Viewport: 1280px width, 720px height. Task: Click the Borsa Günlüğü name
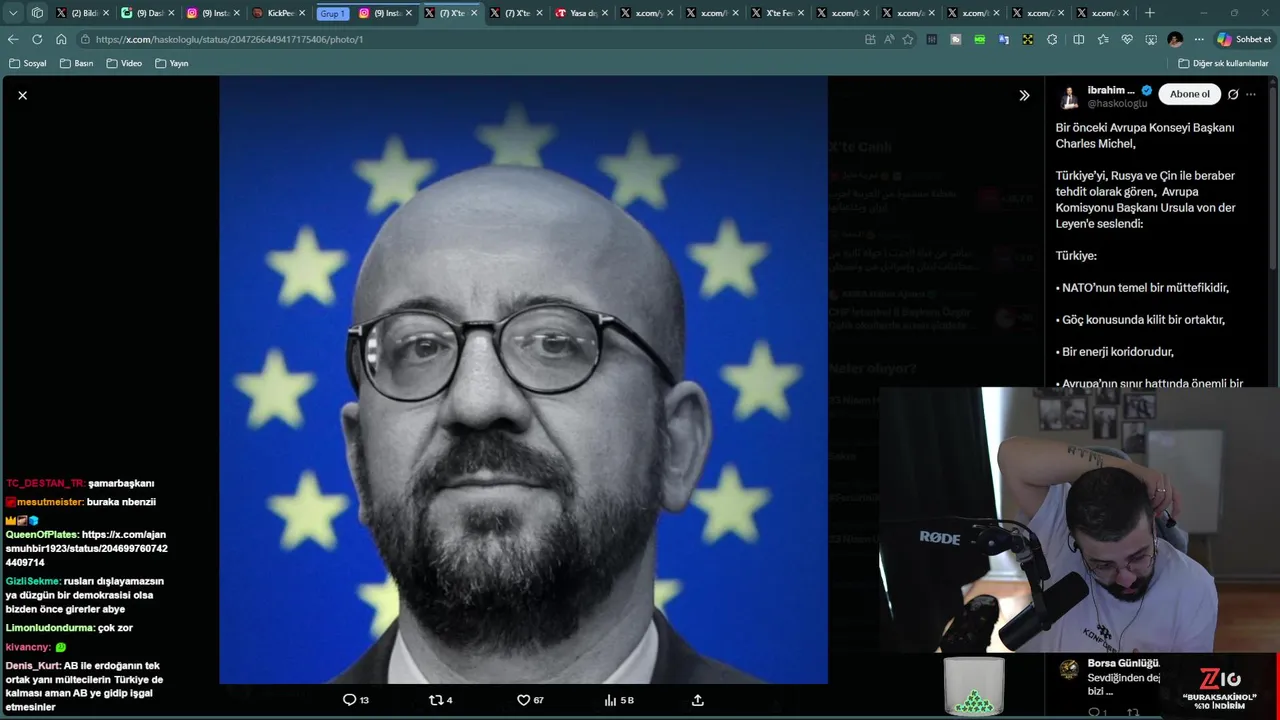pos(1123,663)
